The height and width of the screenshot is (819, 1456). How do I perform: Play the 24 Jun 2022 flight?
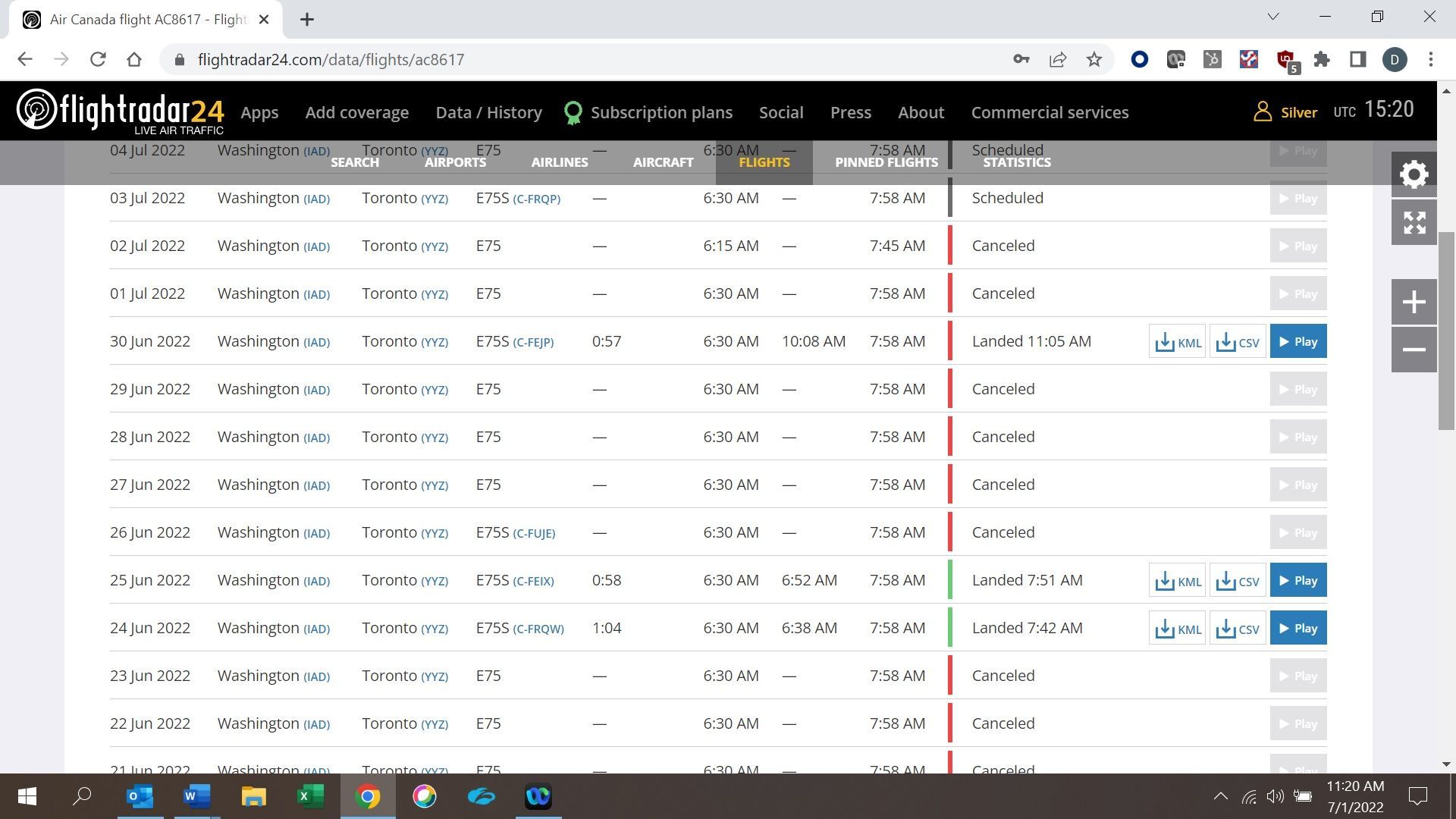point(1298,629)
